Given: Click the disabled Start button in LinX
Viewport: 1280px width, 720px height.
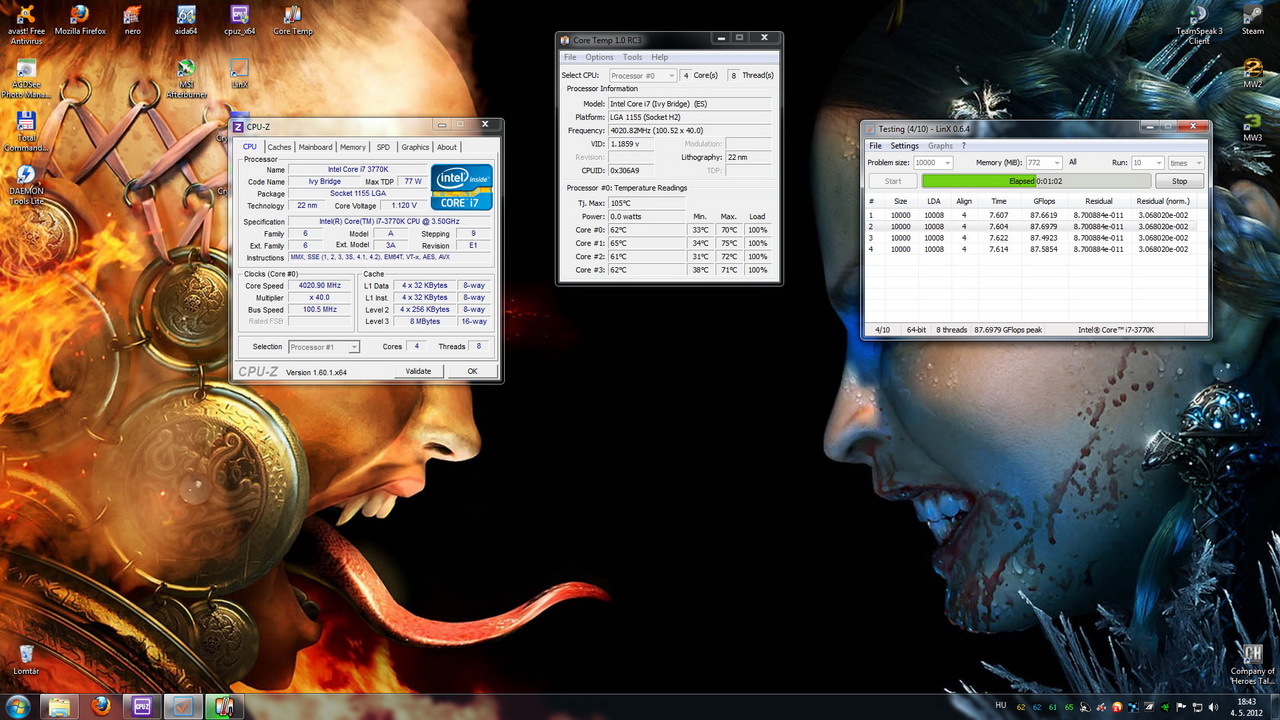Looking at the screenshot, I should [x=893, y=181].
